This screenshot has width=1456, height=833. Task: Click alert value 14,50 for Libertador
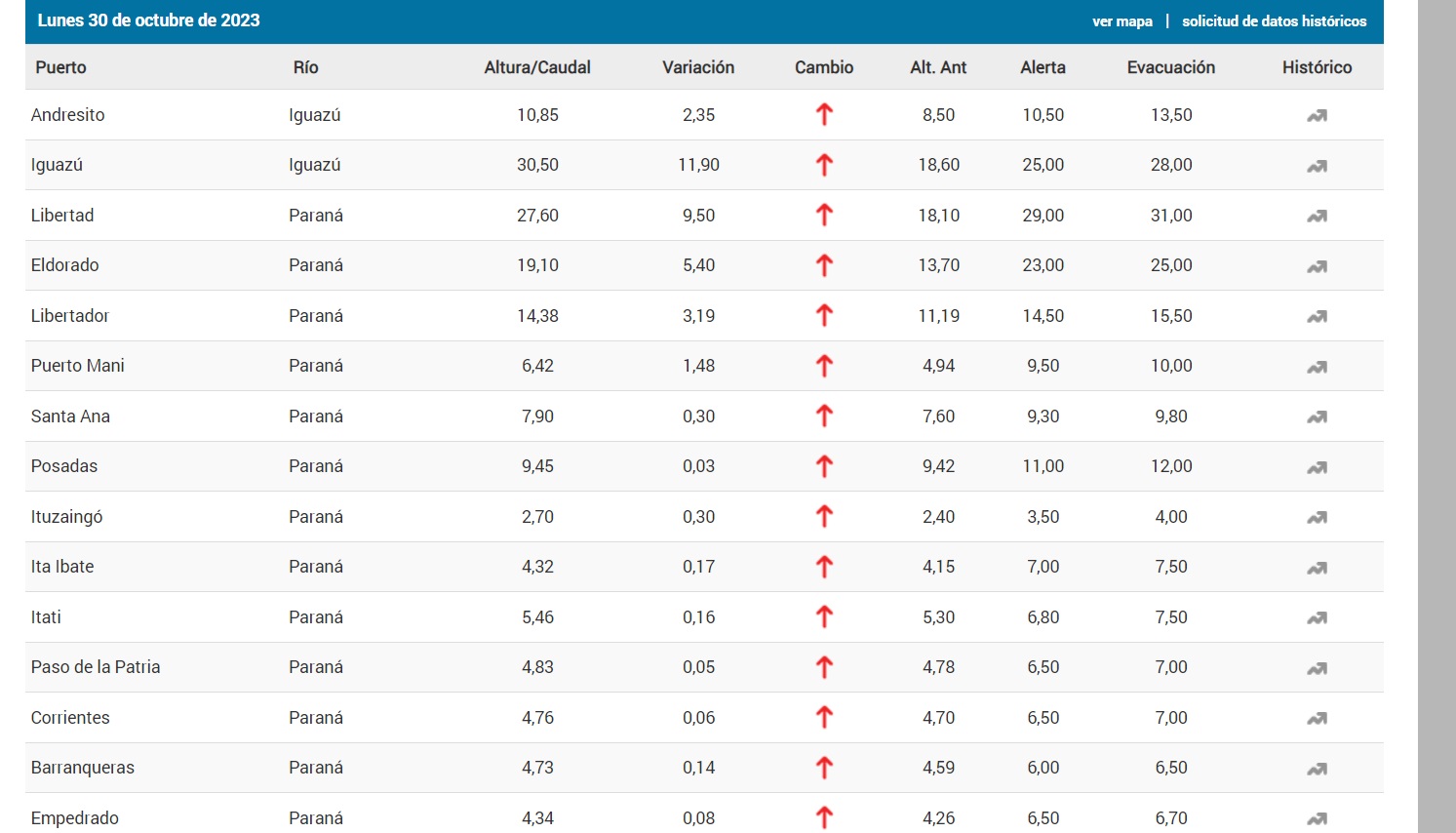(1043, 316)
